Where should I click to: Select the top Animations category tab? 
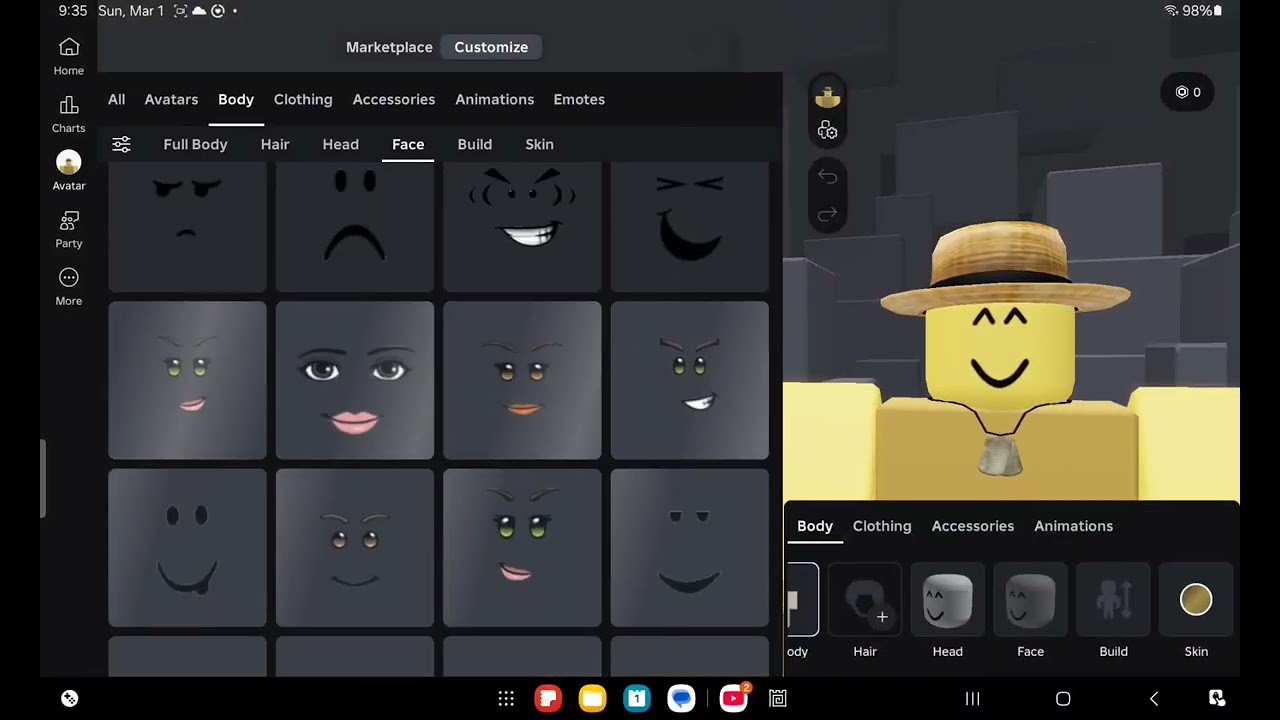tap(494, 99)
